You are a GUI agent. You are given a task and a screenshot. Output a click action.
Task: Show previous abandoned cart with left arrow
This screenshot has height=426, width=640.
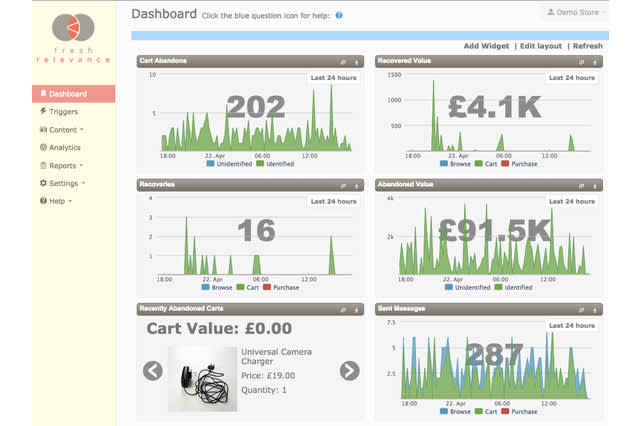(x=152, y=371)
